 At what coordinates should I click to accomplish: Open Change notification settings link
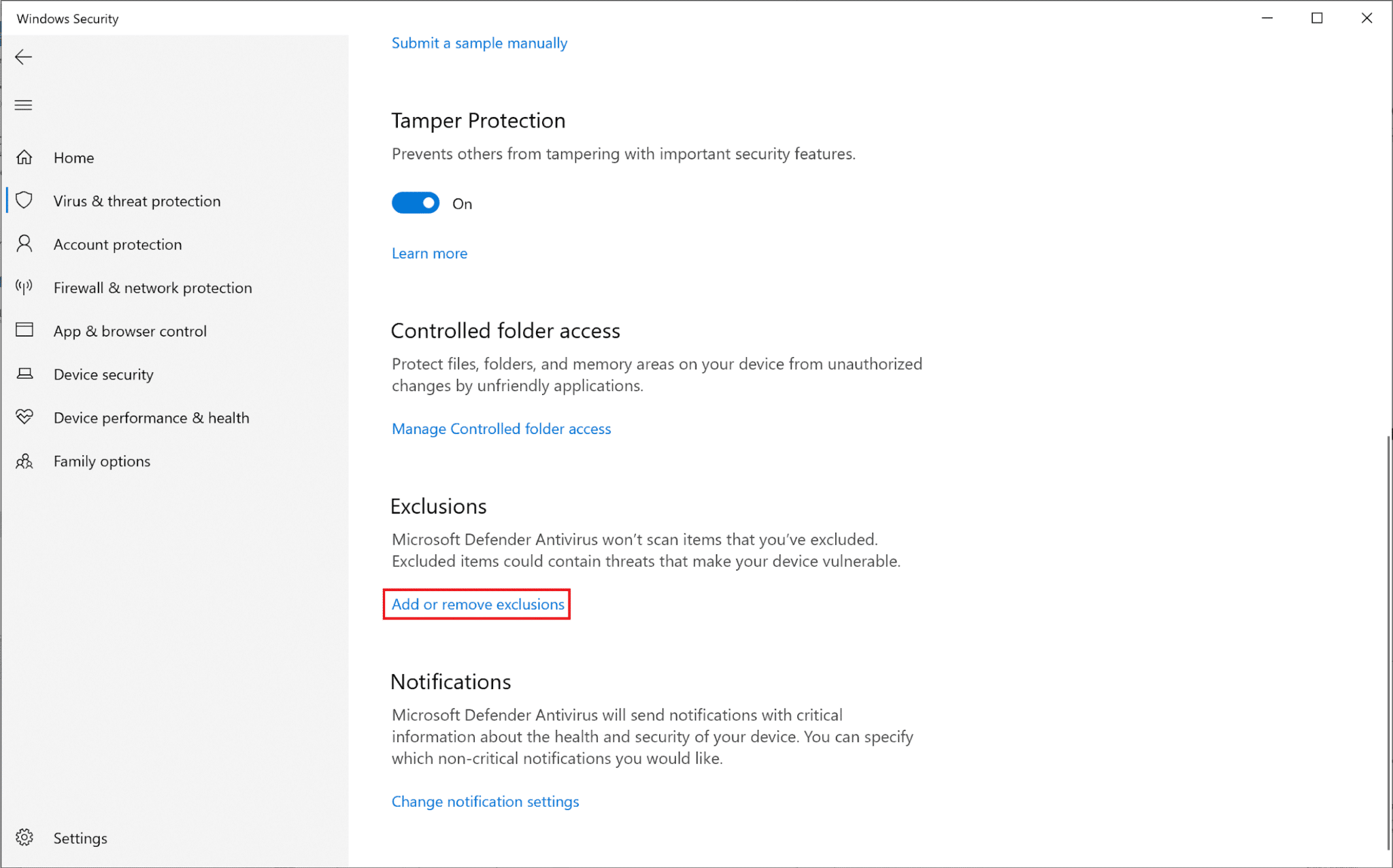coord(485,801)
